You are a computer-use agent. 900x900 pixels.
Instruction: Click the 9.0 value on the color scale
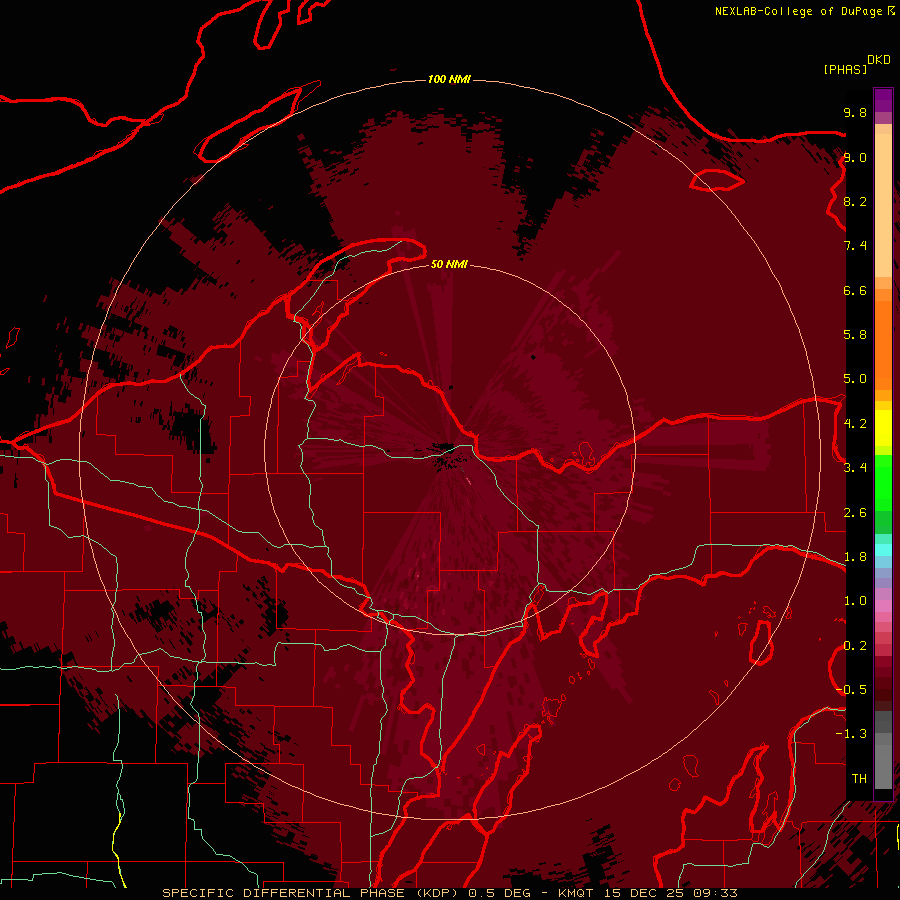point(855,157)
